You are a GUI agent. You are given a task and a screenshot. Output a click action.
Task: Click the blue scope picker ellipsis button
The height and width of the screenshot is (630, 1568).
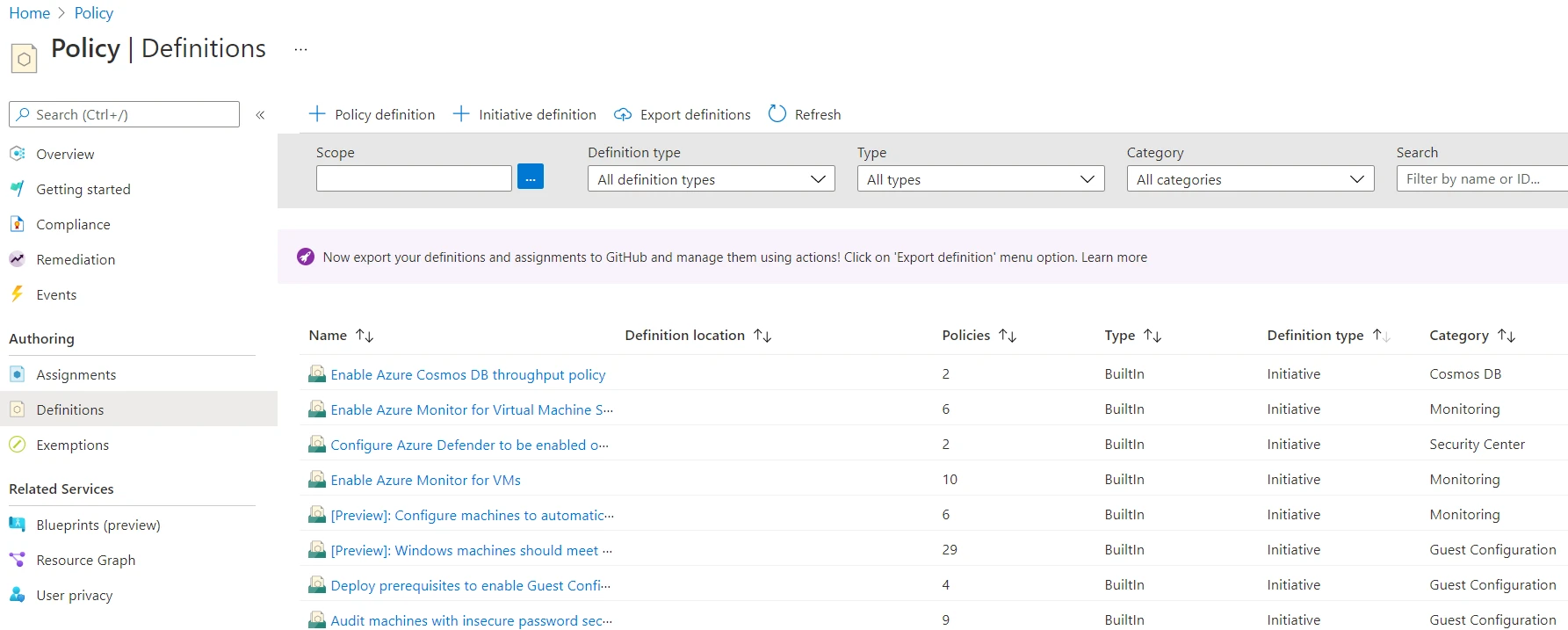click(x=531, y=177)
